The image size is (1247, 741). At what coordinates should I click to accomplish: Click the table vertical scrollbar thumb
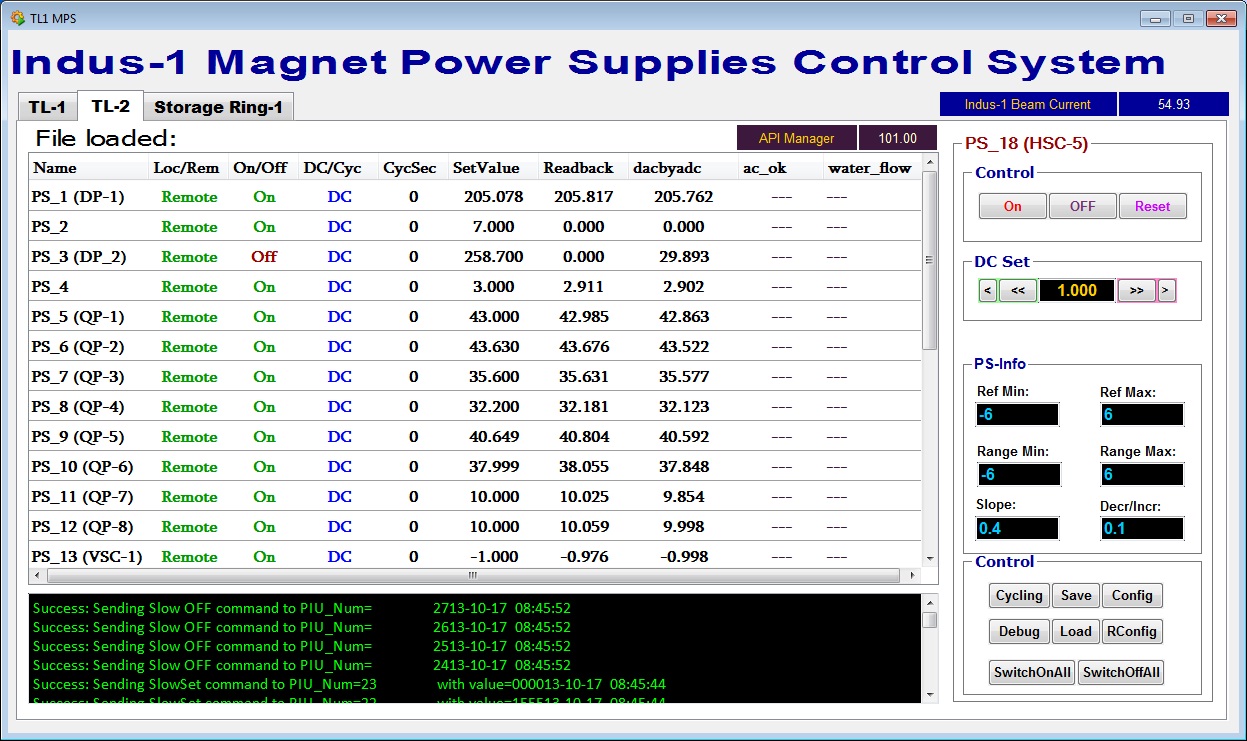coord(930,260)
